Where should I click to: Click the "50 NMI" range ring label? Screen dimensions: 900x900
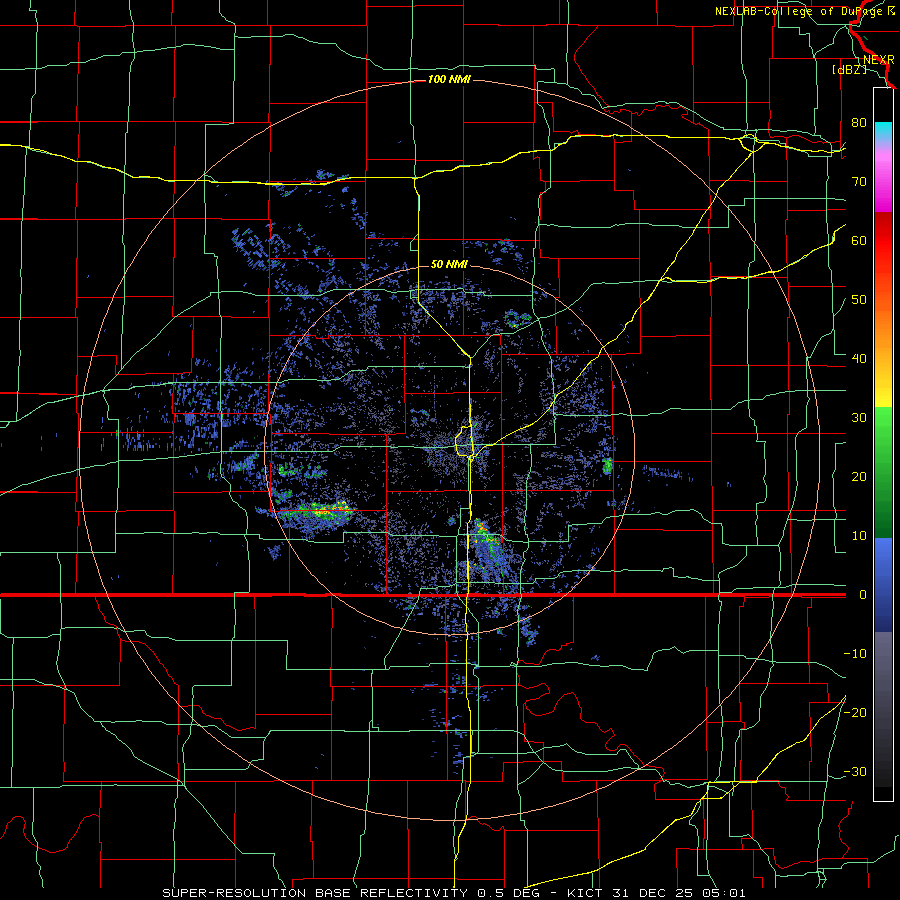449,264
